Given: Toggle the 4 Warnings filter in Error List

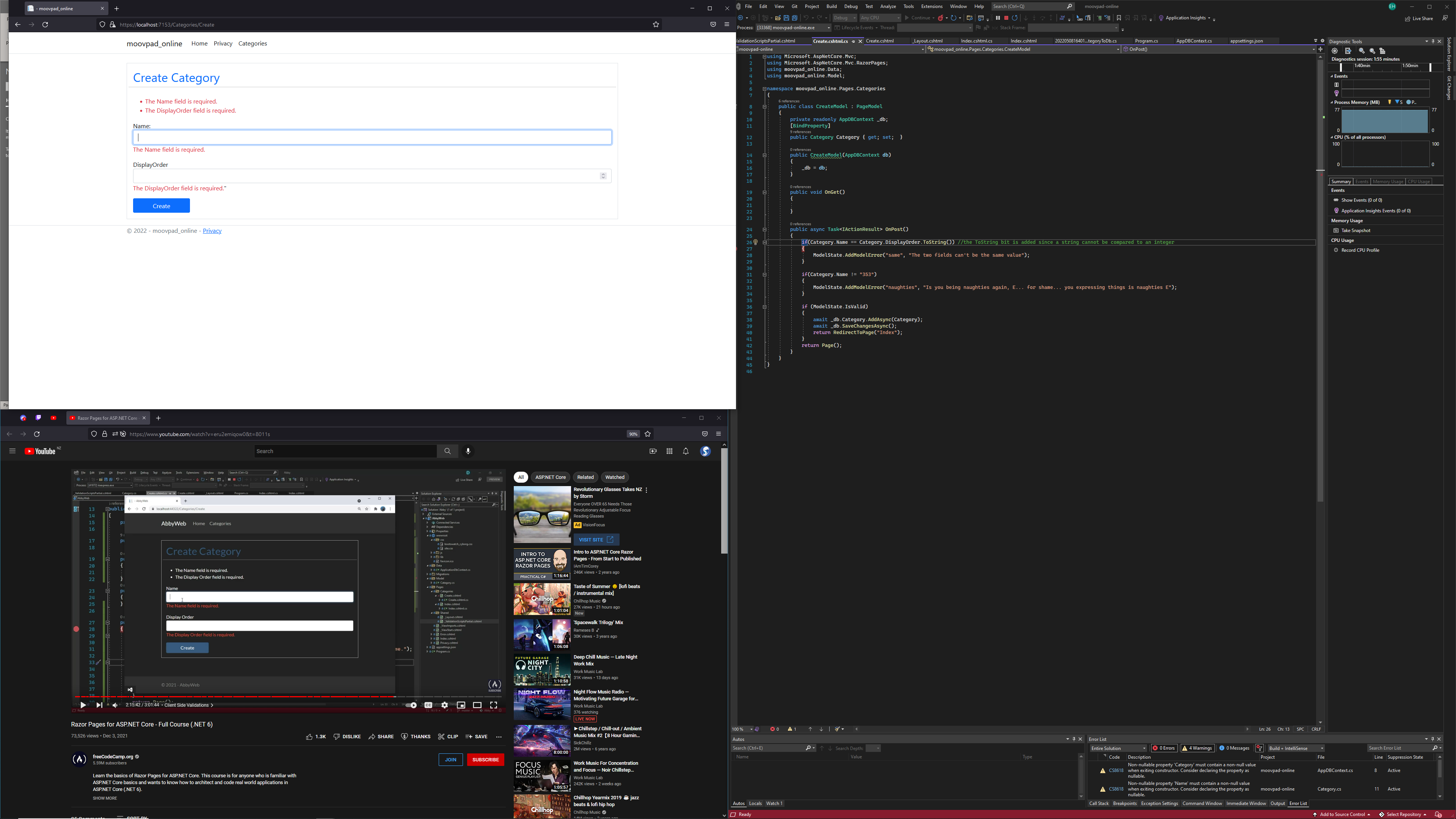Looking at the screenshot, I should (1197, 748).
